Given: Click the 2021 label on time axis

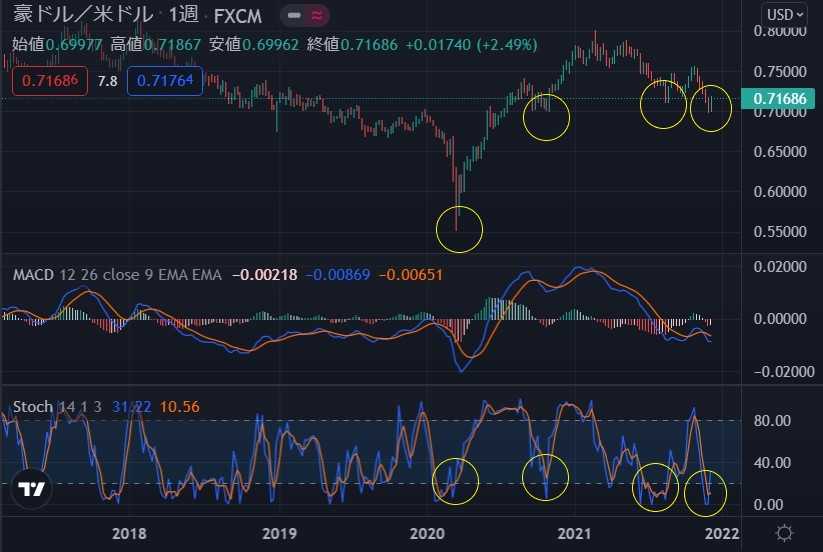Looking at the screenshot, I should pyautogui.click(x=574, y=534).
